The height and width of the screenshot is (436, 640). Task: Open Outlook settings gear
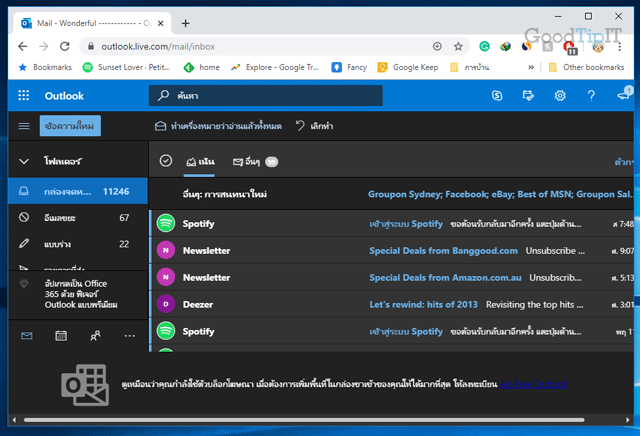tap(560, 96)
